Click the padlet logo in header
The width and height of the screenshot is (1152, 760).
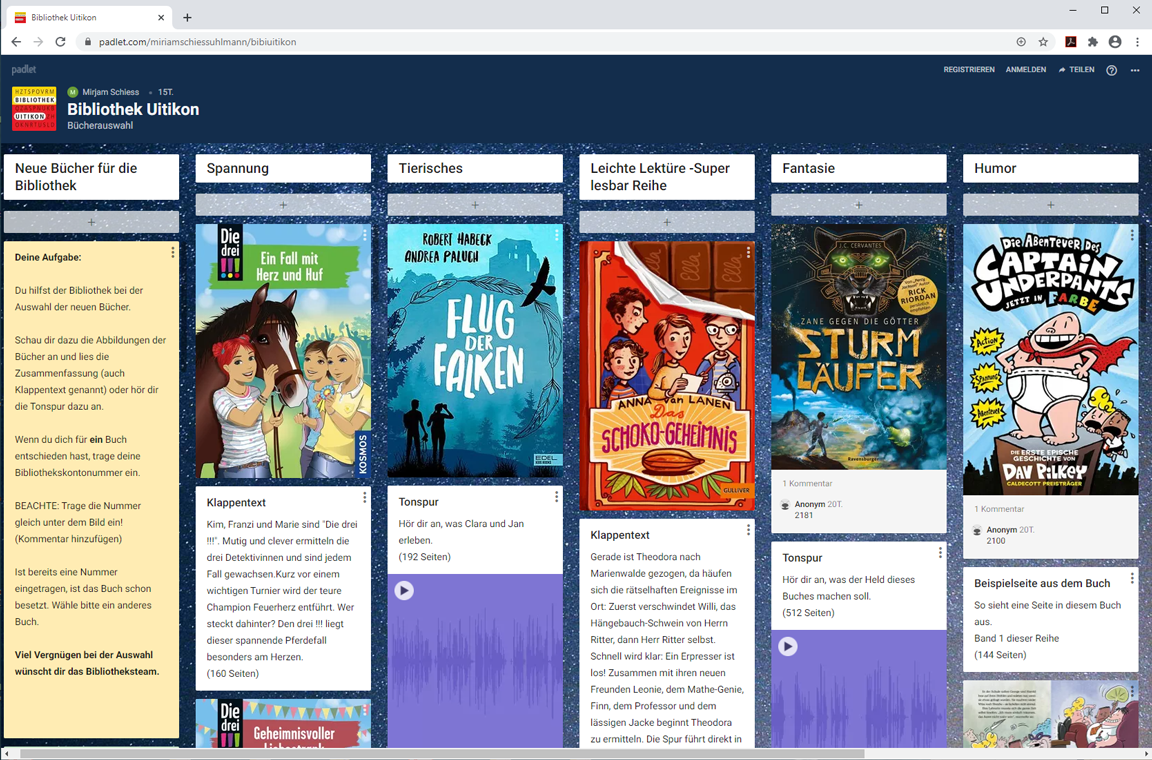click(24, 70)
